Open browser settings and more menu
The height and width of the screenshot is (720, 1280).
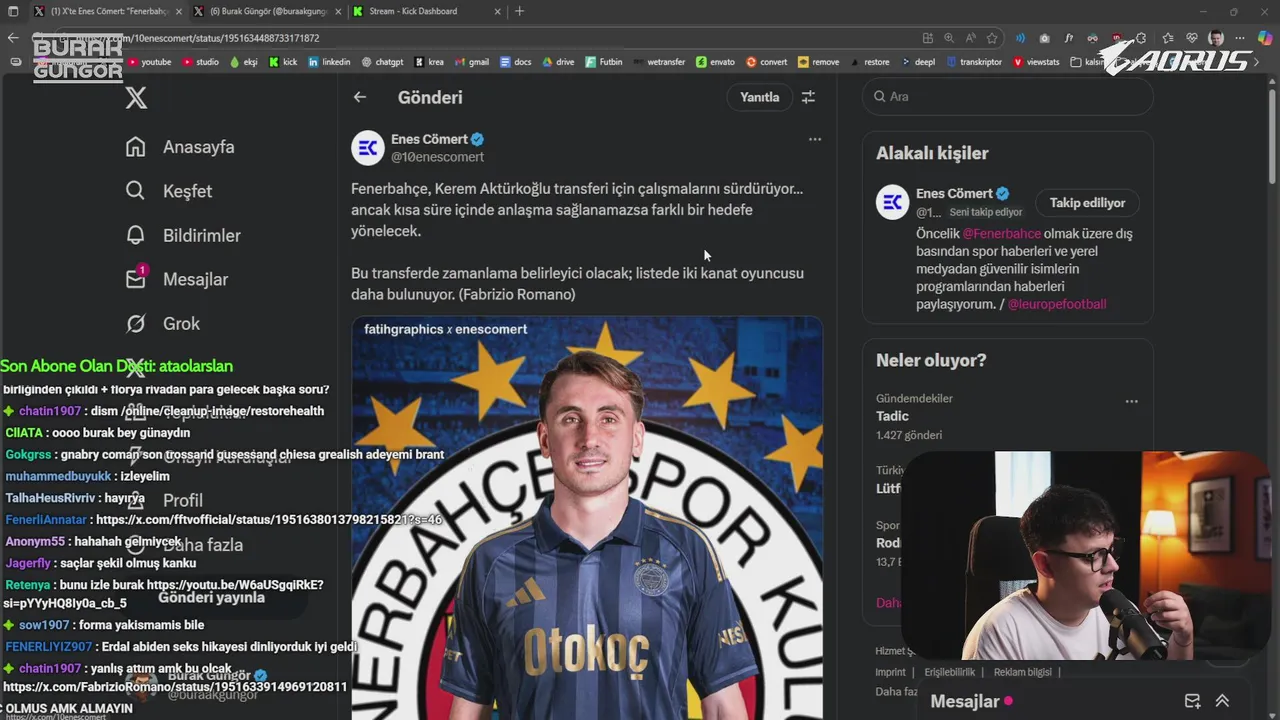click(x=1239, y=38)
